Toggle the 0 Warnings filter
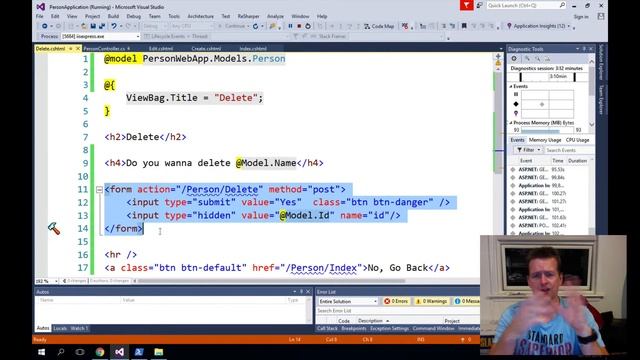 coord(431,301)
